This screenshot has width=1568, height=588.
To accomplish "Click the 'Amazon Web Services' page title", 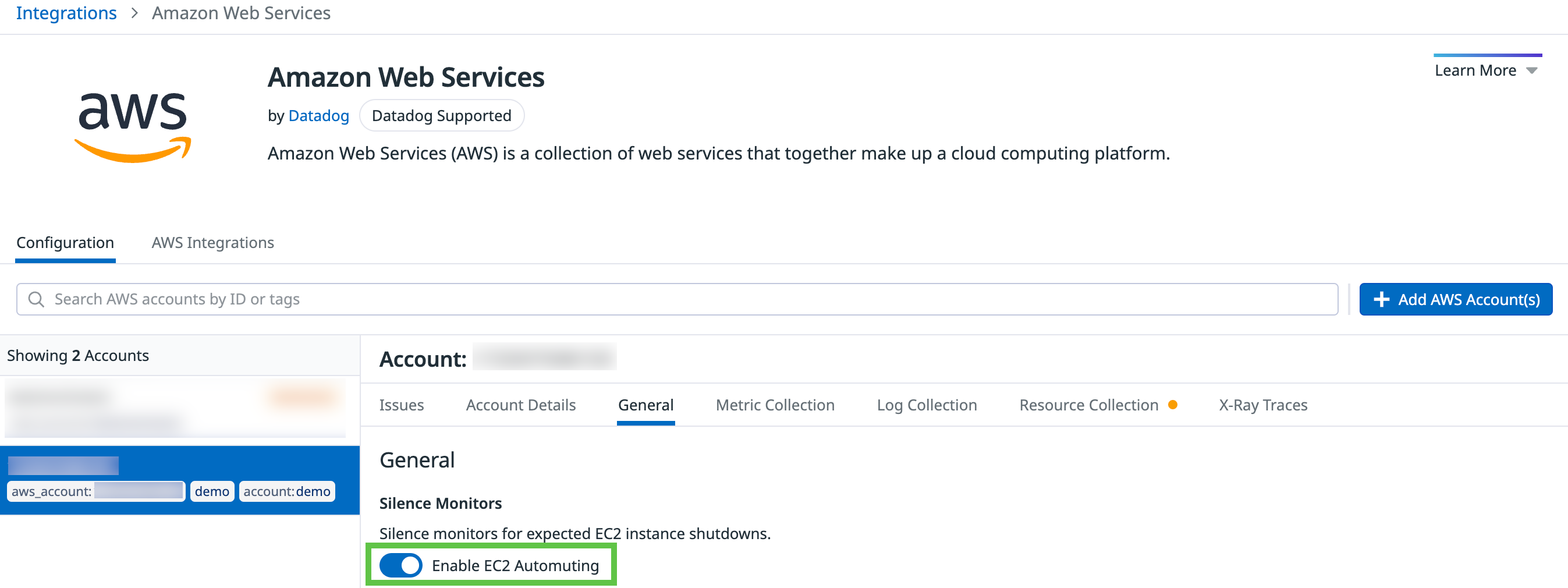I will click(406, 77).
